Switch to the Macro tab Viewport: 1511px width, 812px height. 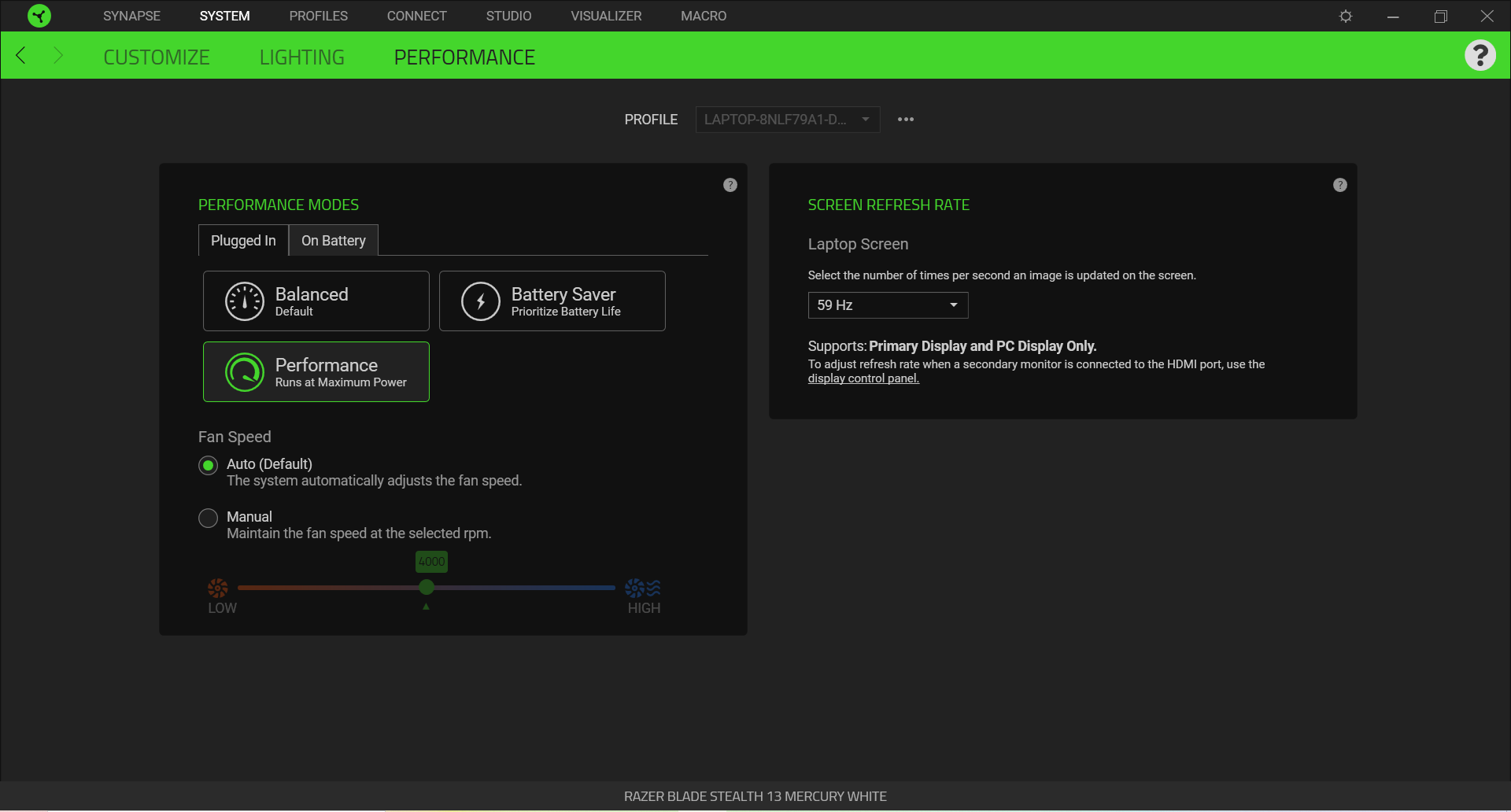tap(704, 16)
